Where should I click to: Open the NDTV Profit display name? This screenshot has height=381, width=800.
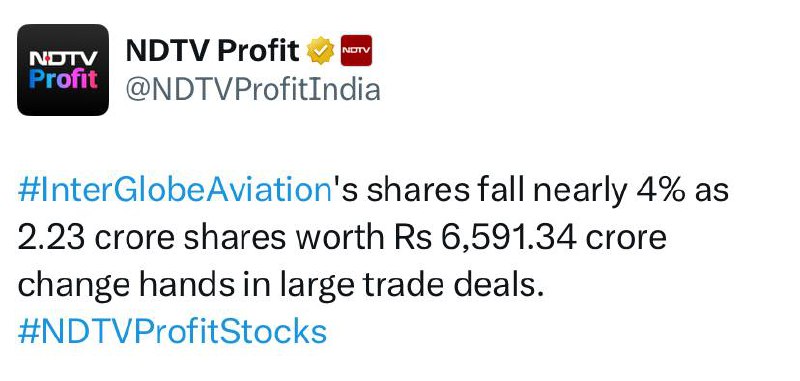[212, 50]
